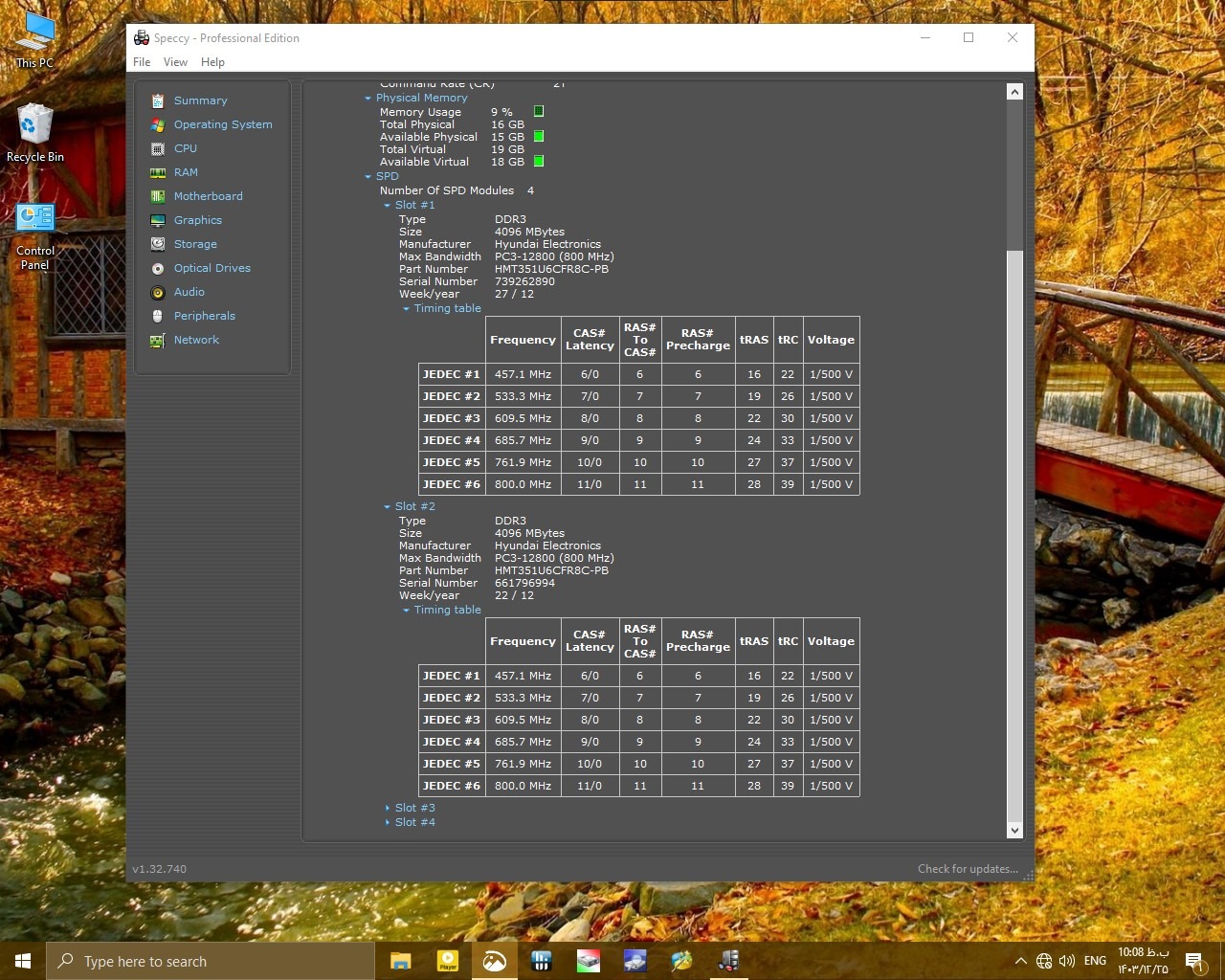Image resolution: width=1225 pixels, height=980 pixels.
Task: Click the Memory Usage indicator box
Action: 539,112
